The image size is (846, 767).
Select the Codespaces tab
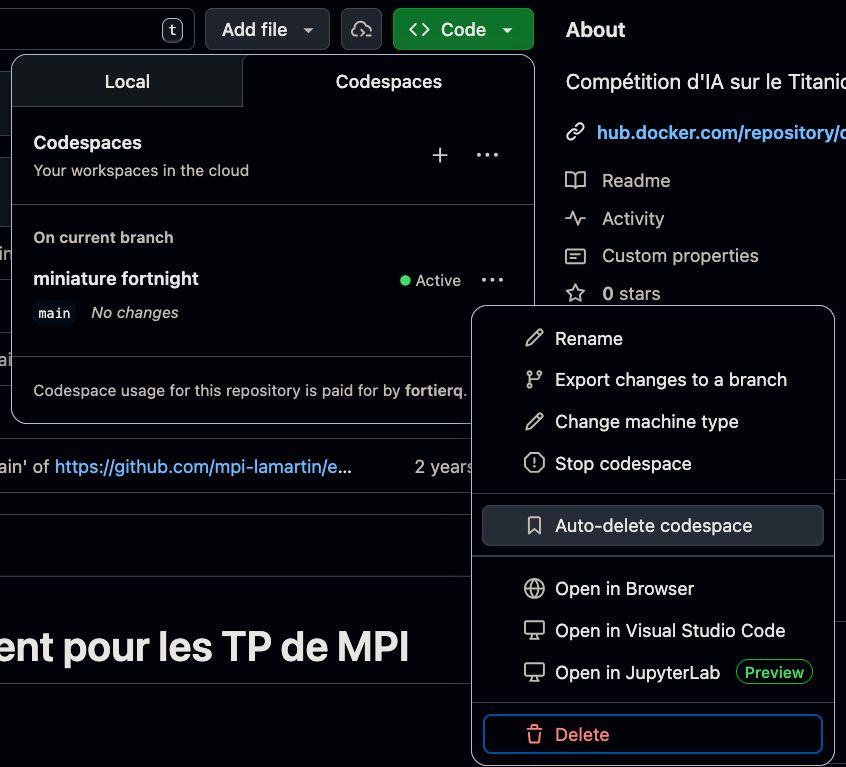(x=388, y=82)
